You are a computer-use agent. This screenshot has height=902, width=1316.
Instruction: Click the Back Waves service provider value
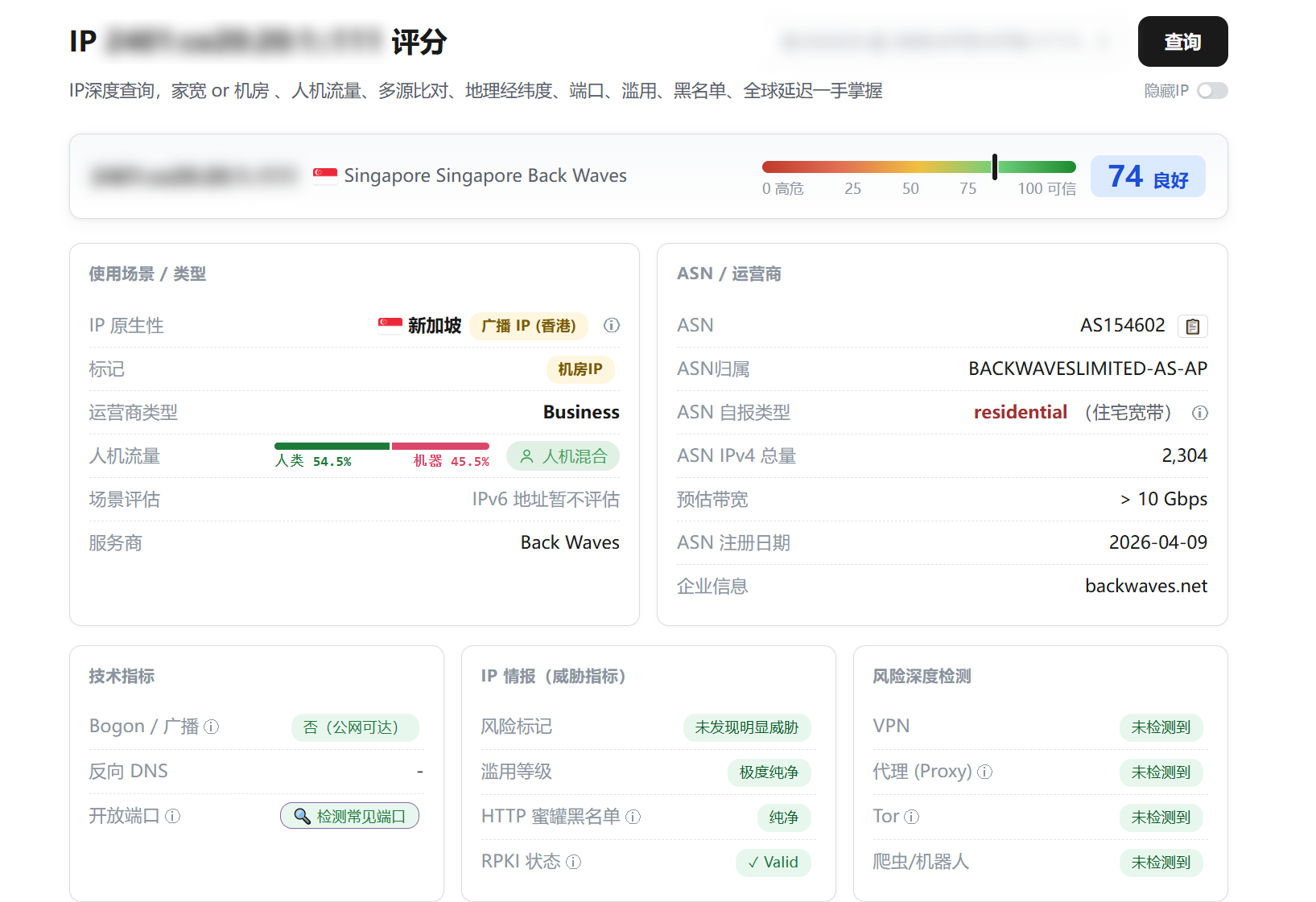click(570, 542)
